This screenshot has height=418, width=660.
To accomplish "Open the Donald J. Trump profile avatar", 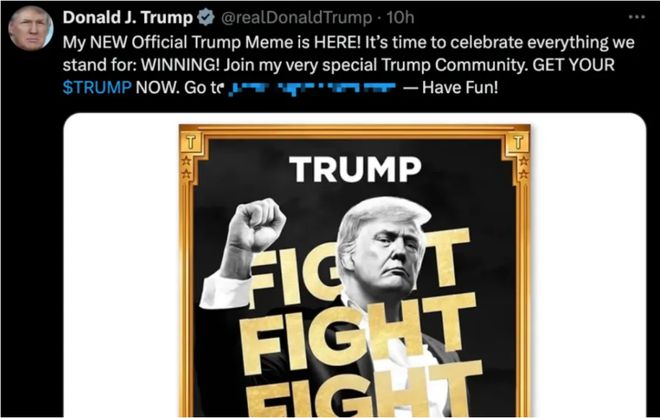I will [x=31, y=29].
